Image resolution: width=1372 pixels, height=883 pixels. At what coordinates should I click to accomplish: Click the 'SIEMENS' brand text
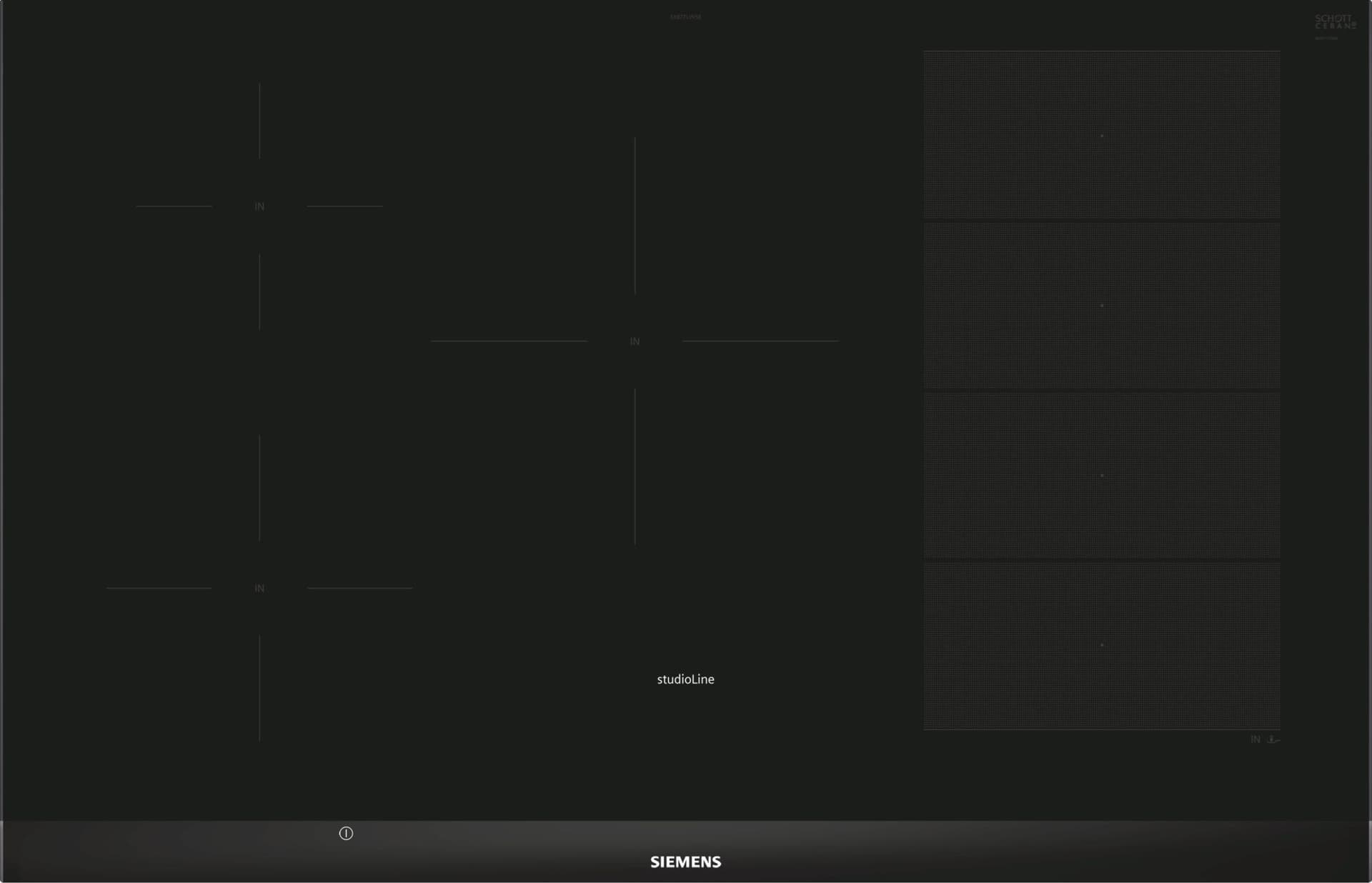pyautogui.click(x=685, y=862)
